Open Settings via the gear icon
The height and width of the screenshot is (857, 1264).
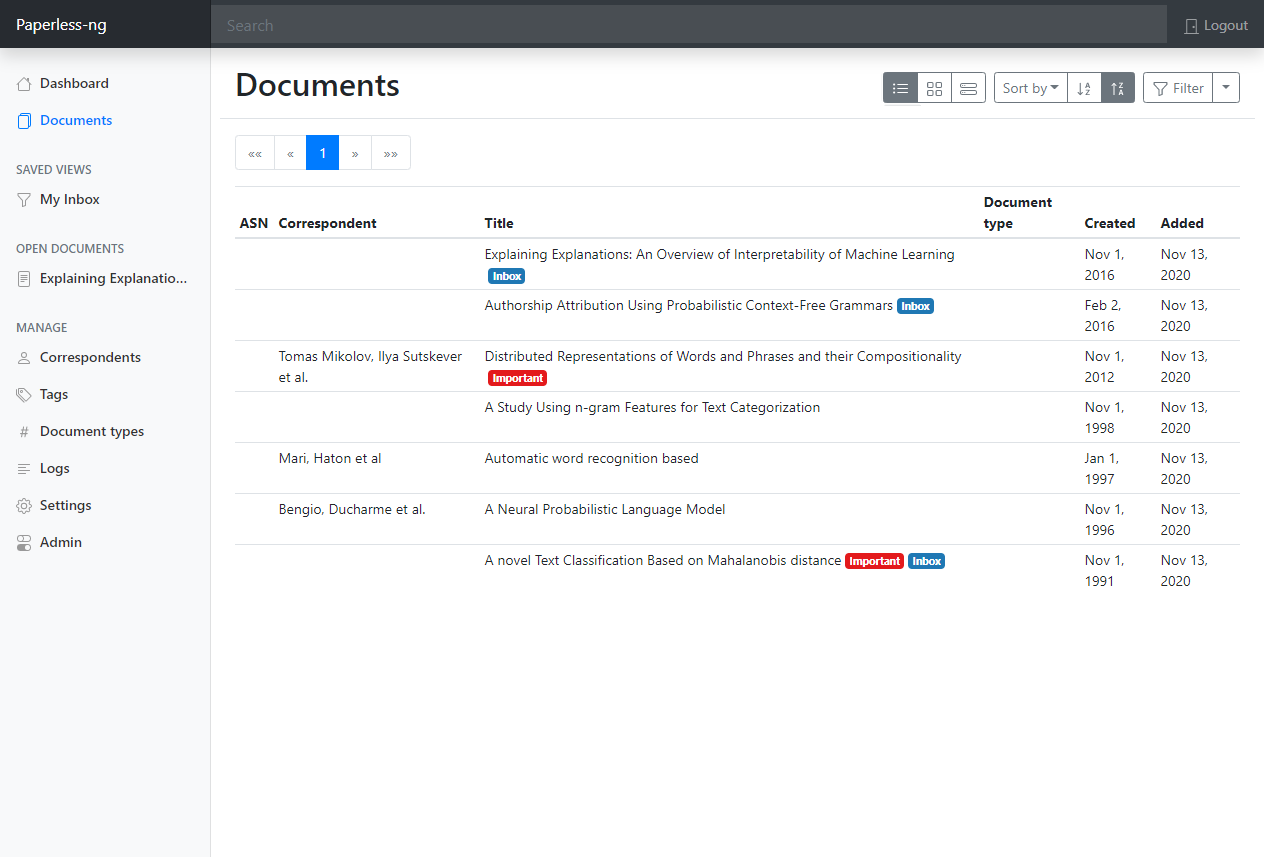point(24,506)
